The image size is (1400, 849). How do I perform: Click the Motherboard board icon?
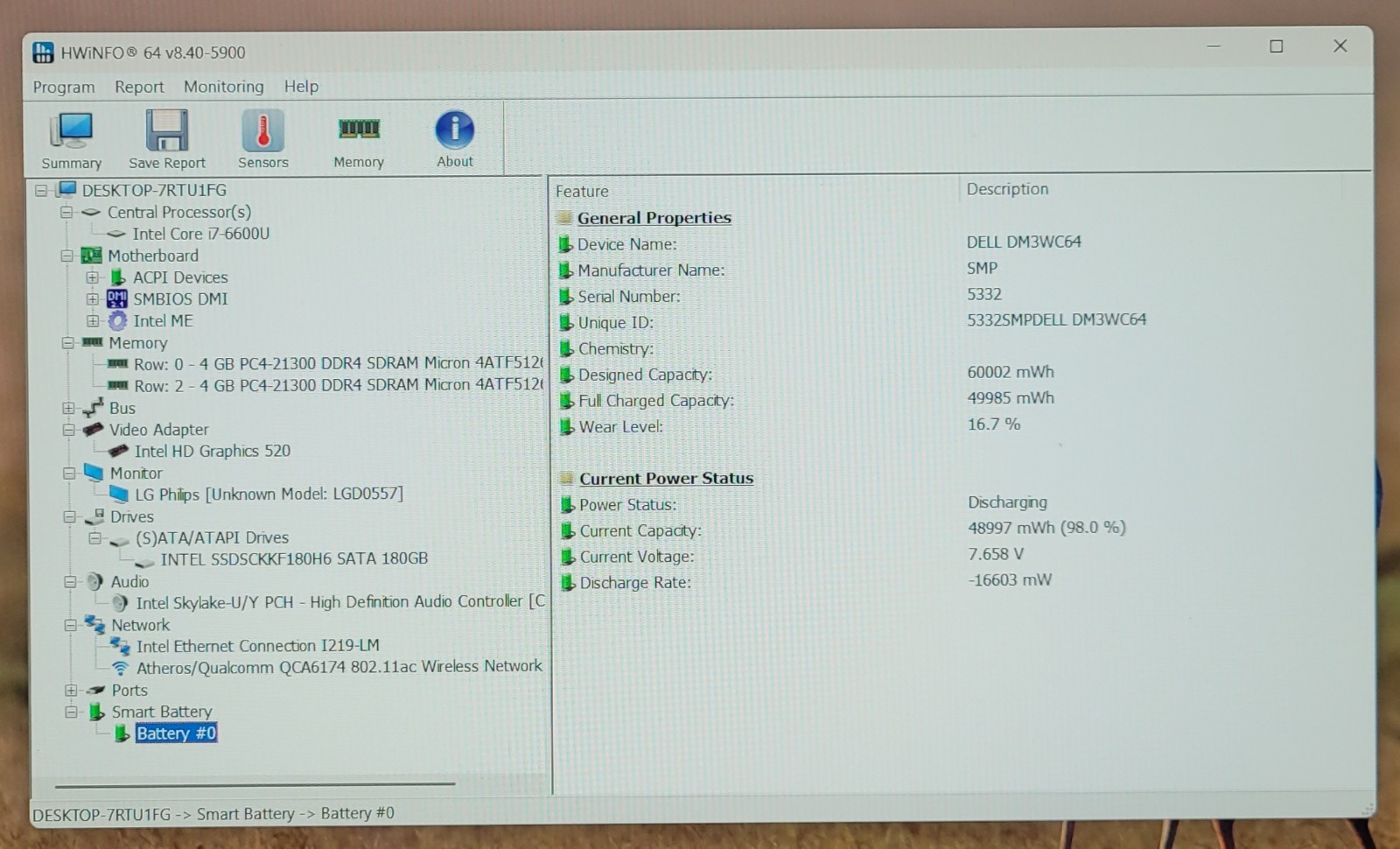tap(92, 255)
